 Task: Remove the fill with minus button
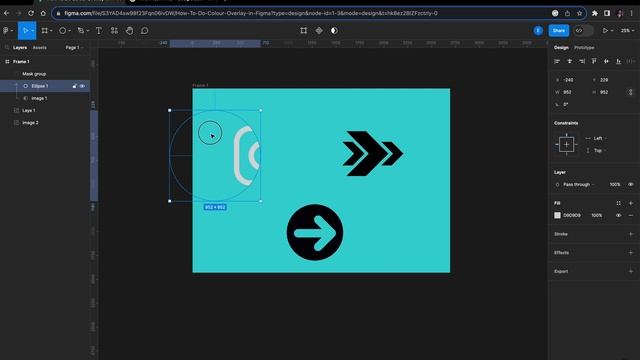(631, 216)
